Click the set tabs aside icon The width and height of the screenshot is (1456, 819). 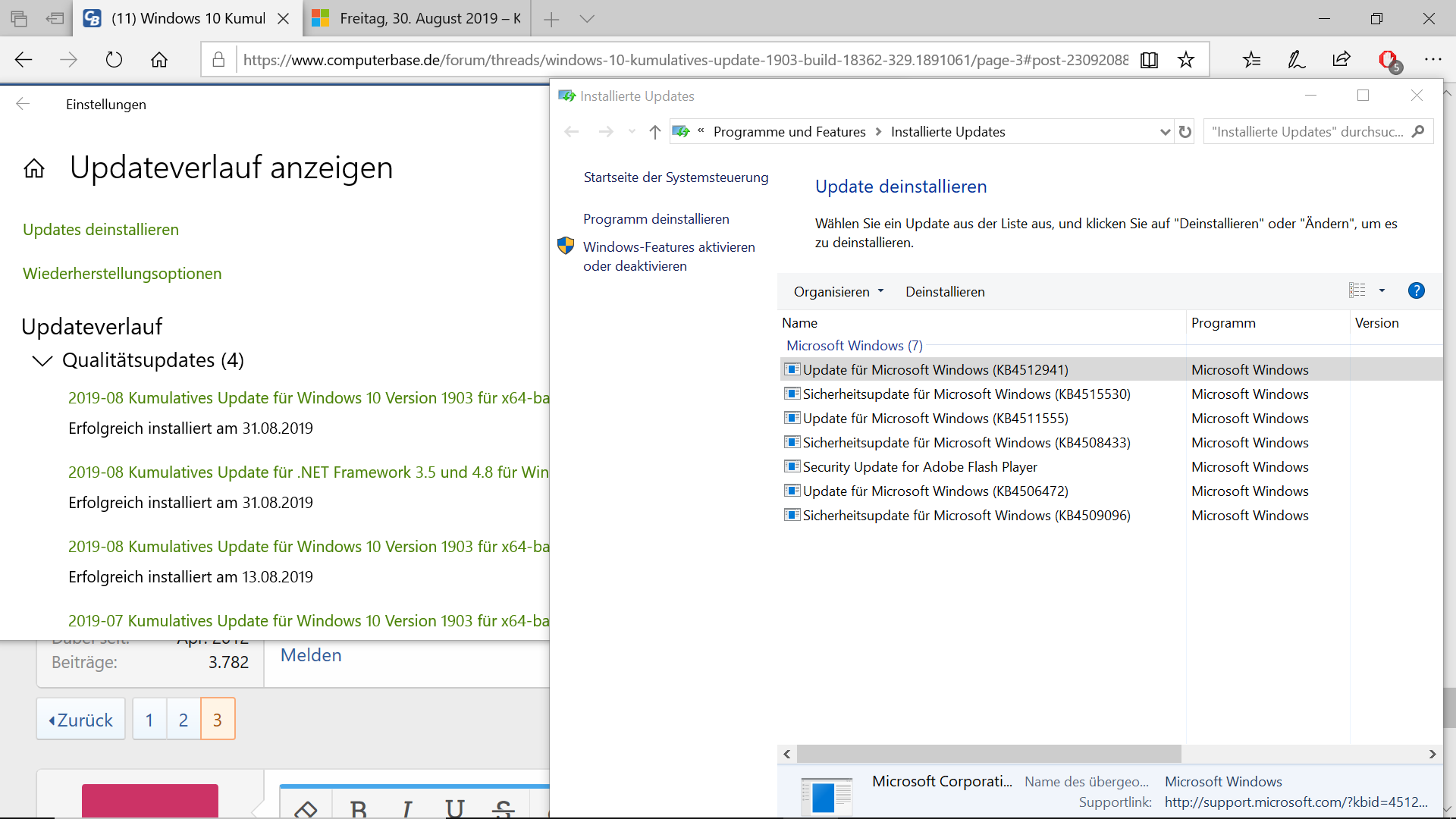[55, 19]
